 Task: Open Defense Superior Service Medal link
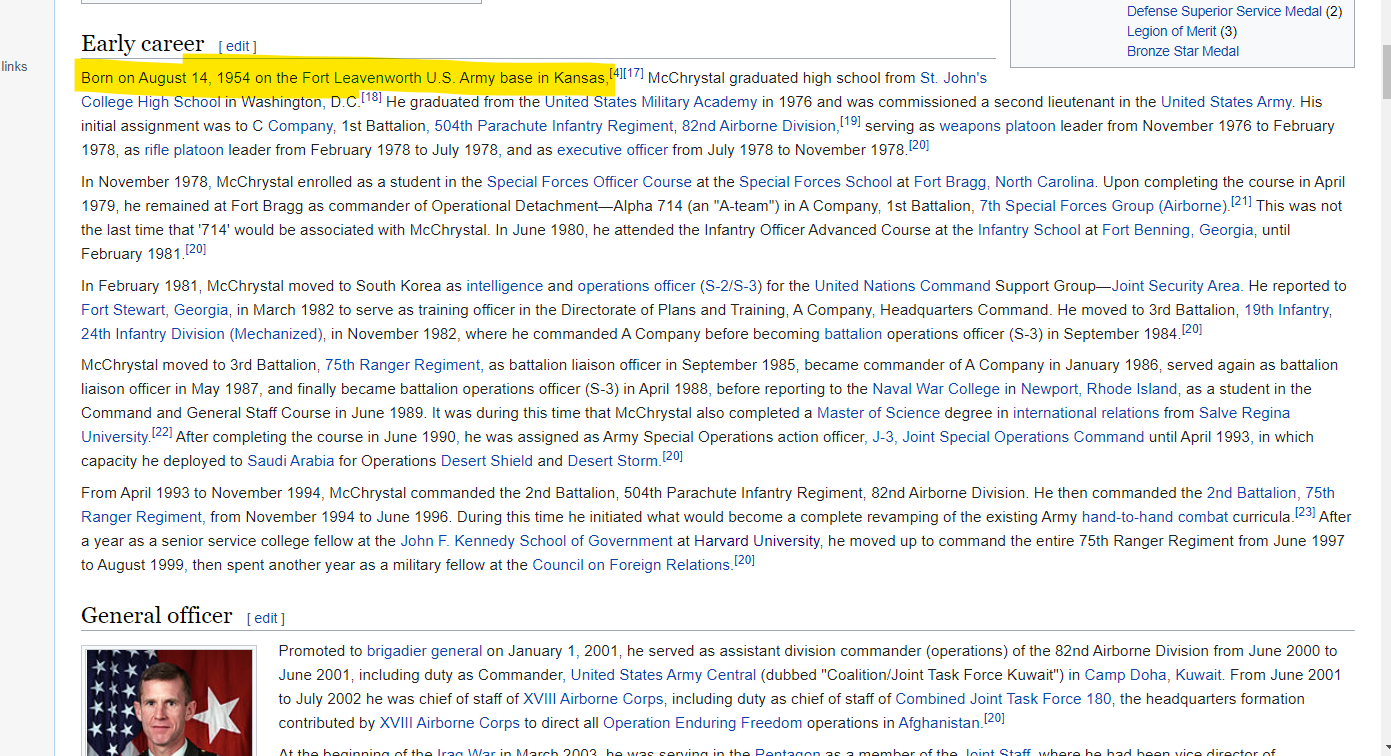pos(1224,11)
